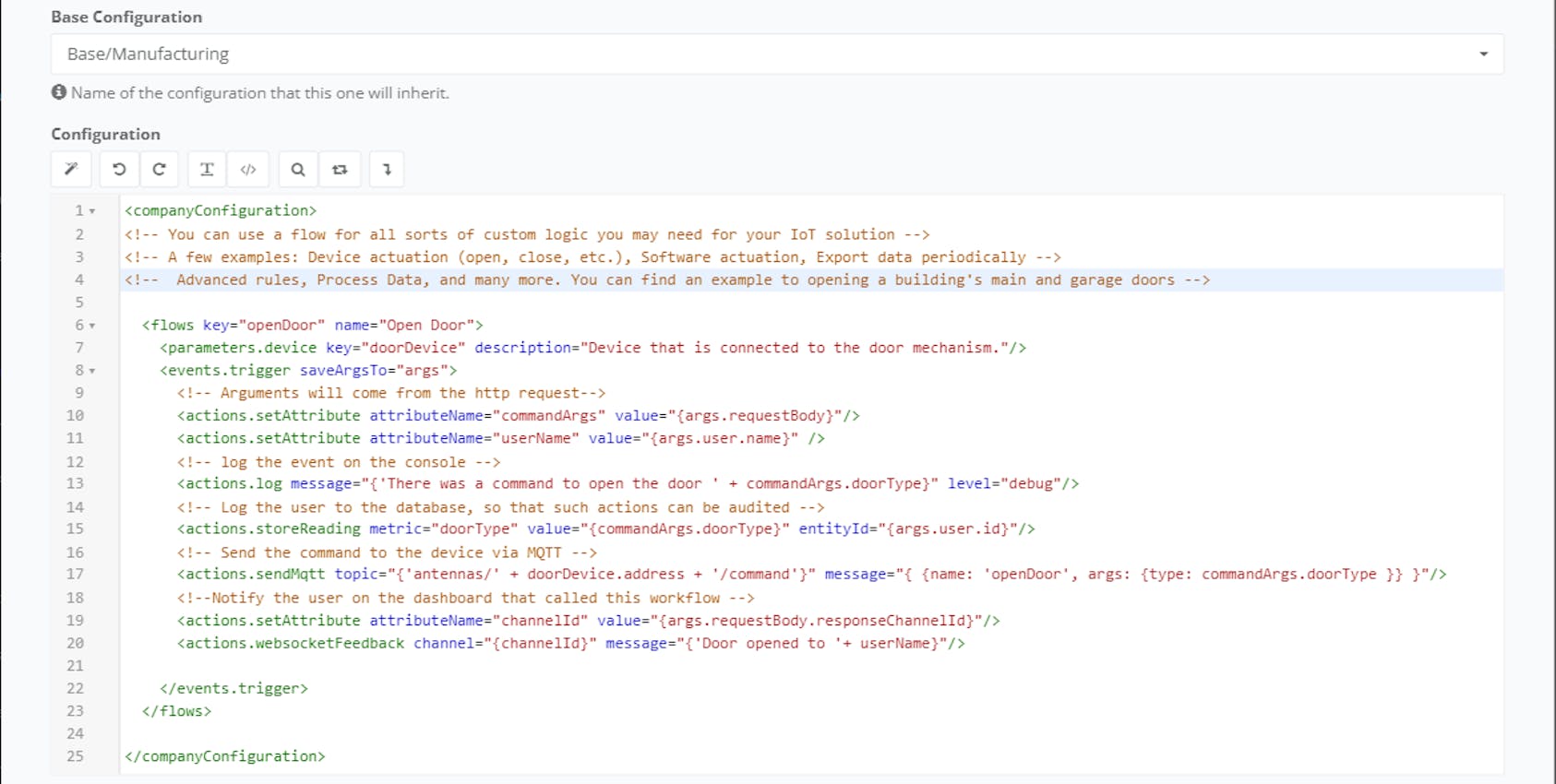This screenshot has width=1556, height=784.
Task: Click line number 25 in the gutter
Action: click(75, 756)
